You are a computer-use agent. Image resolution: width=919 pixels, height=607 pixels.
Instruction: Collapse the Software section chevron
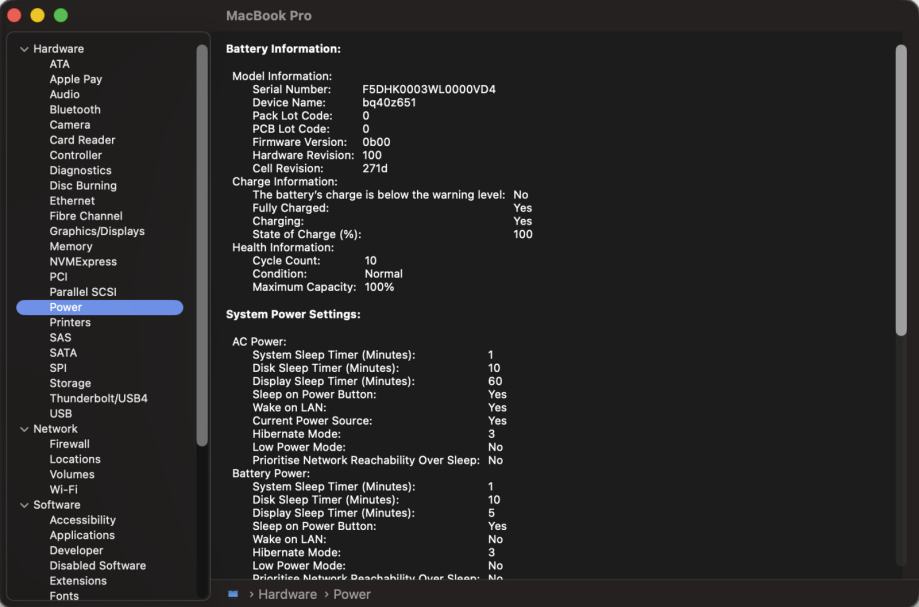[24, 505]
